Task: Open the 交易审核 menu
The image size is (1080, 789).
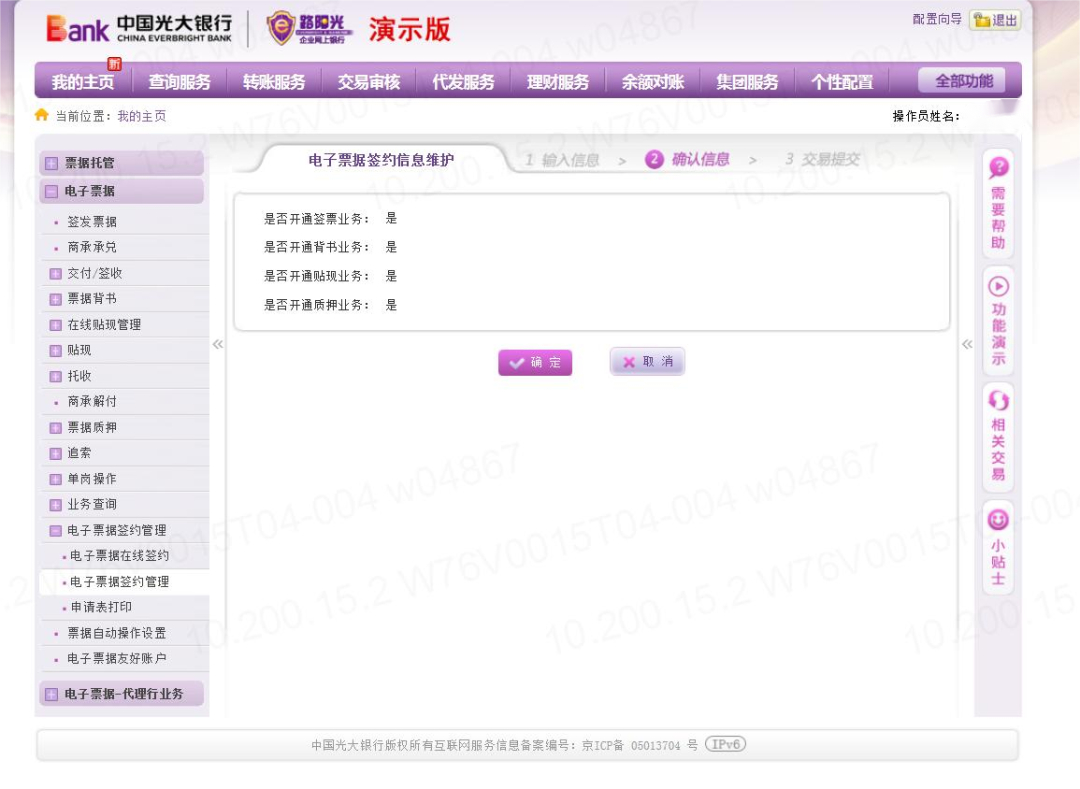Action: coord(368,82)
